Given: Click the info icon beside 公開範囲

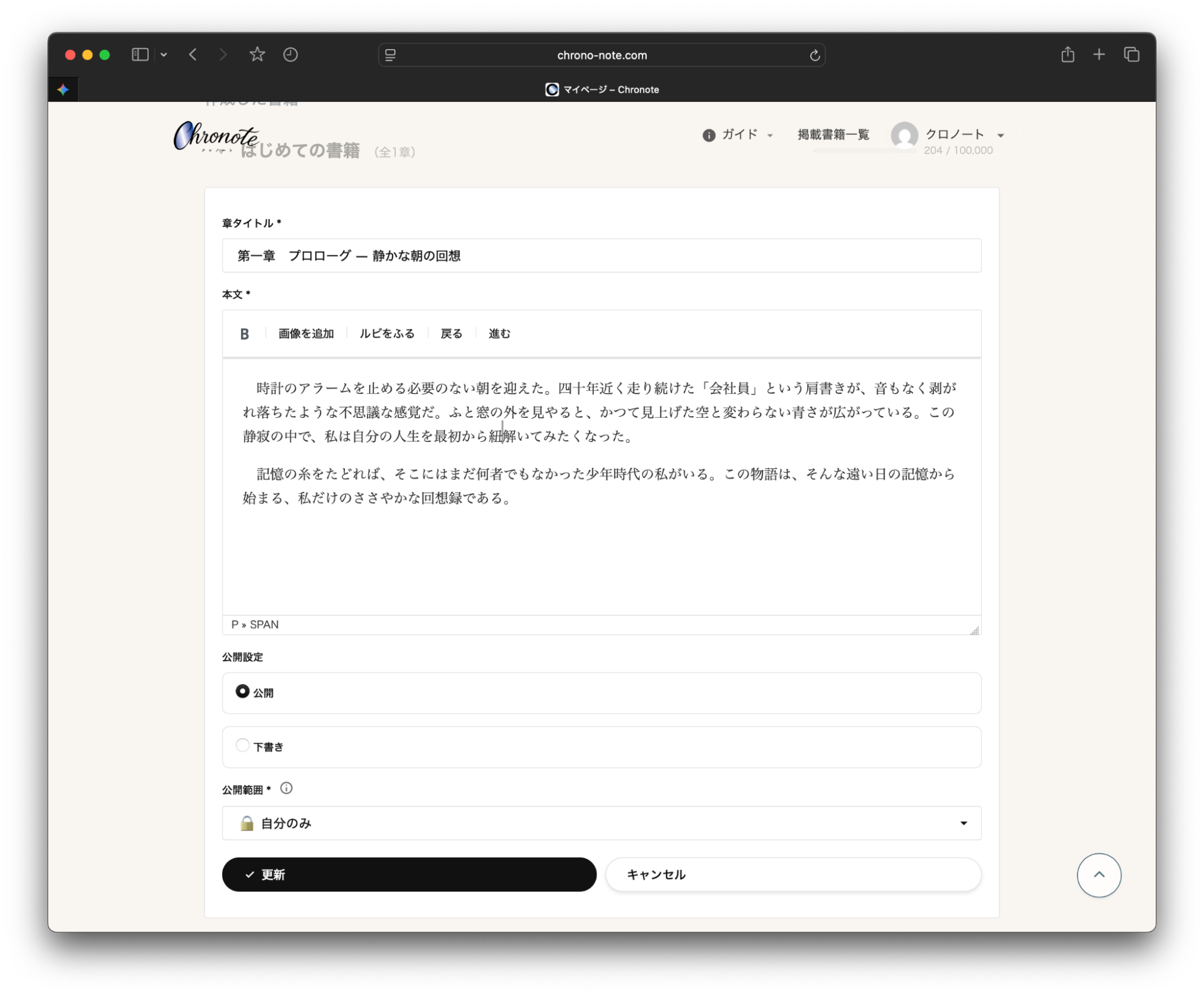Looking at the screenshot, I should click(287, 788).
